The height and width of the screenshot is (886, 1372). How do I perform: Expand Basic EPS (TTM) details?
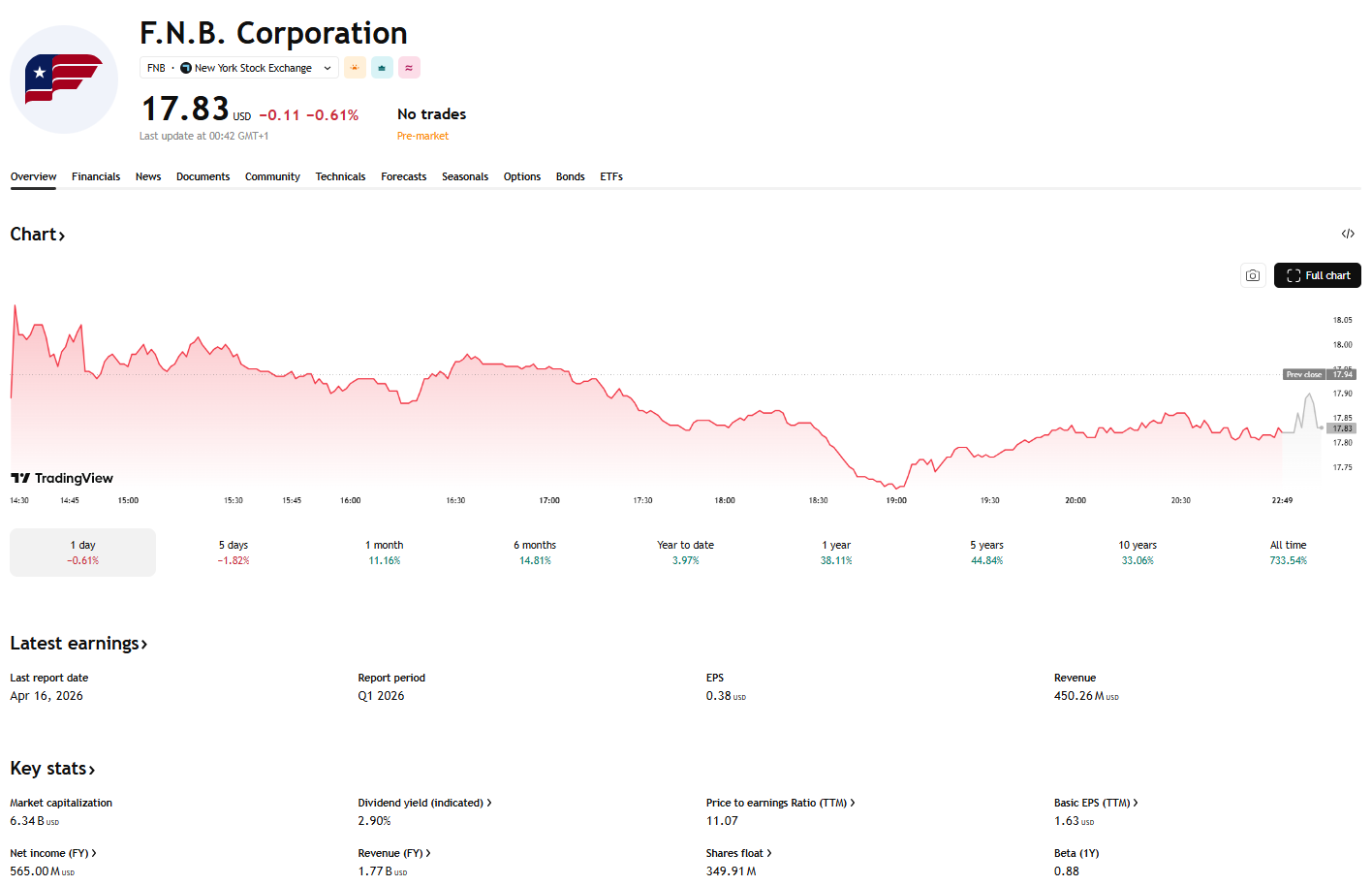(1096, 803)
